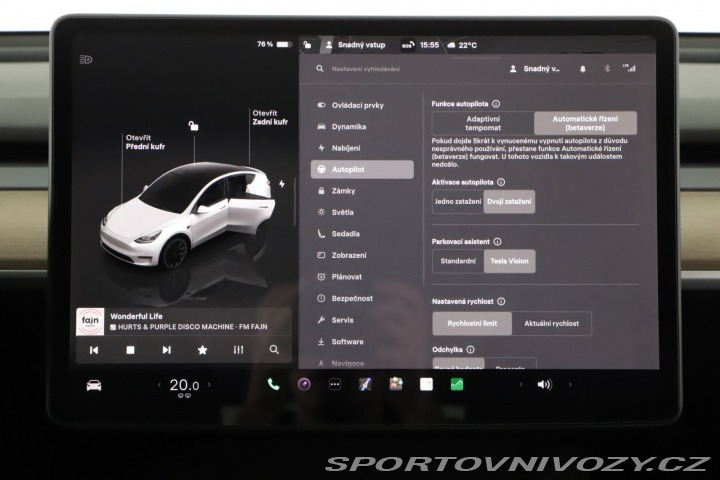Open the rear trunk (Zadní kufr)
Viewport: 720px width, 480px height.
pyautogui.click(x=270, y=118)
